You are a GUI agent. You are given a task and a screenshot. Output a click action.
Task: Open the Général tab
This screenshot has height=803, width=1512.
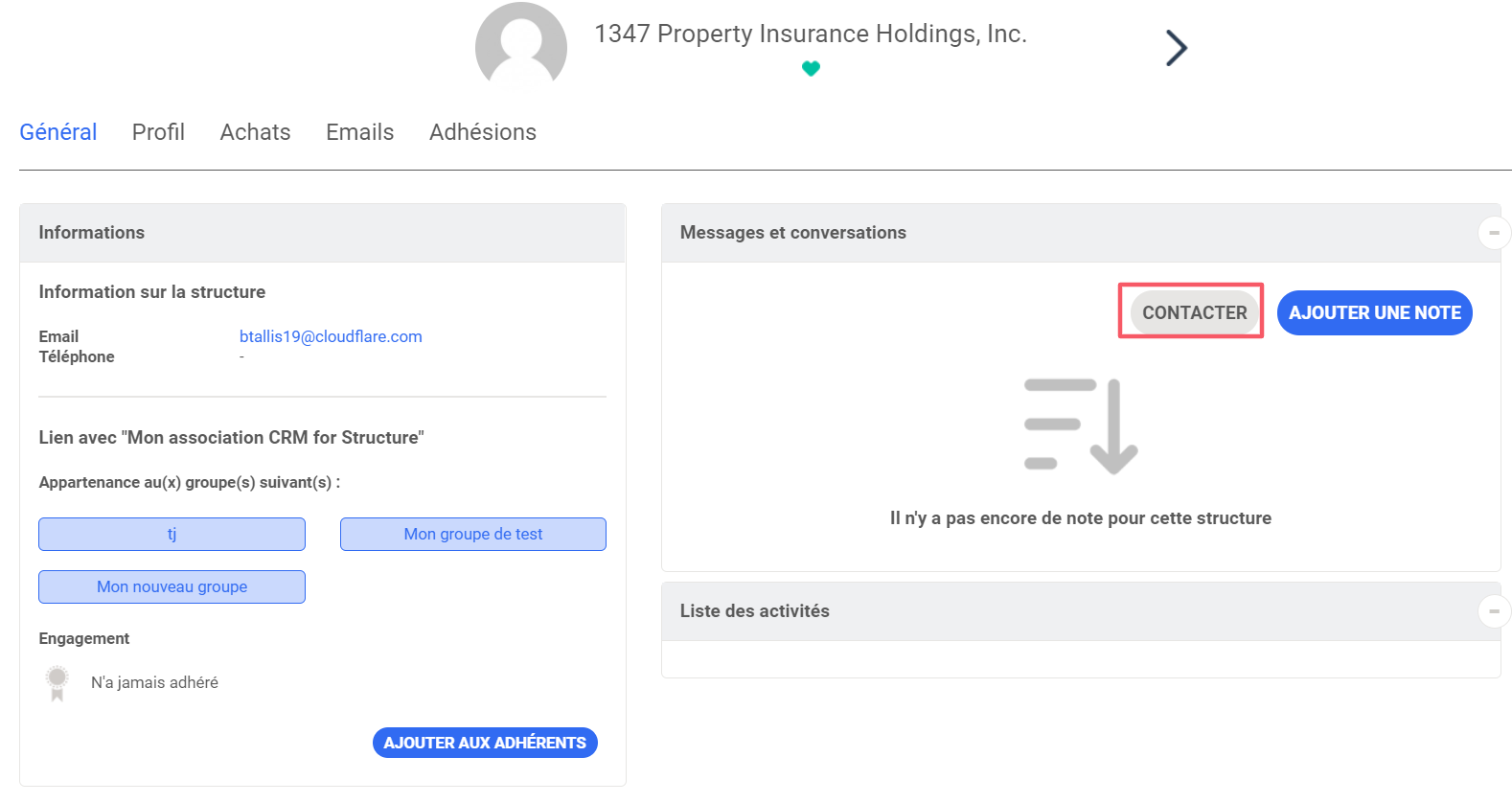tap(58, 132)
